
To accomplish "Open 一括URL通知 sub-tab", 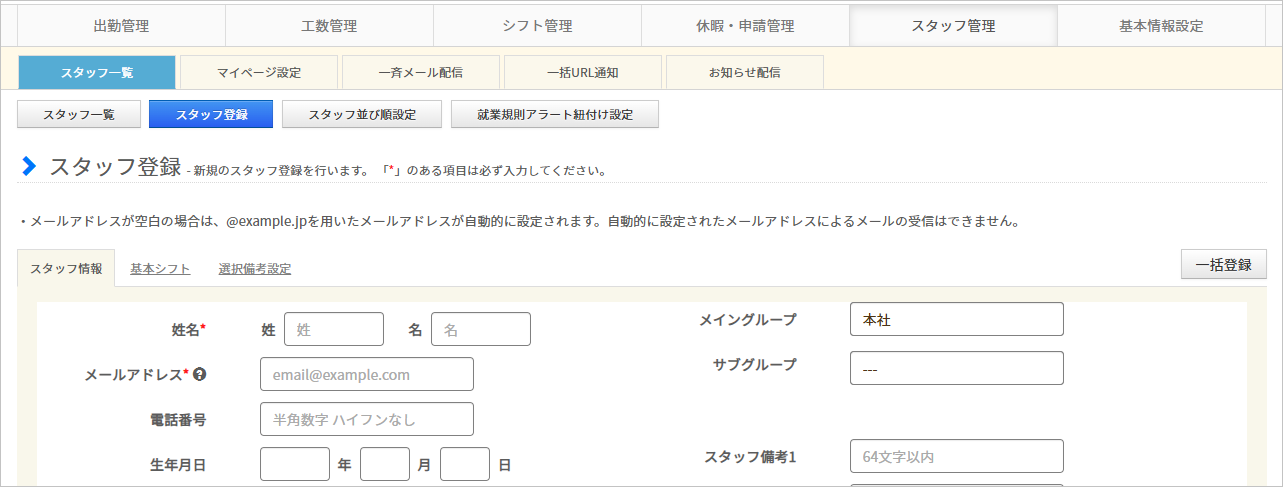I will (583, 72).
